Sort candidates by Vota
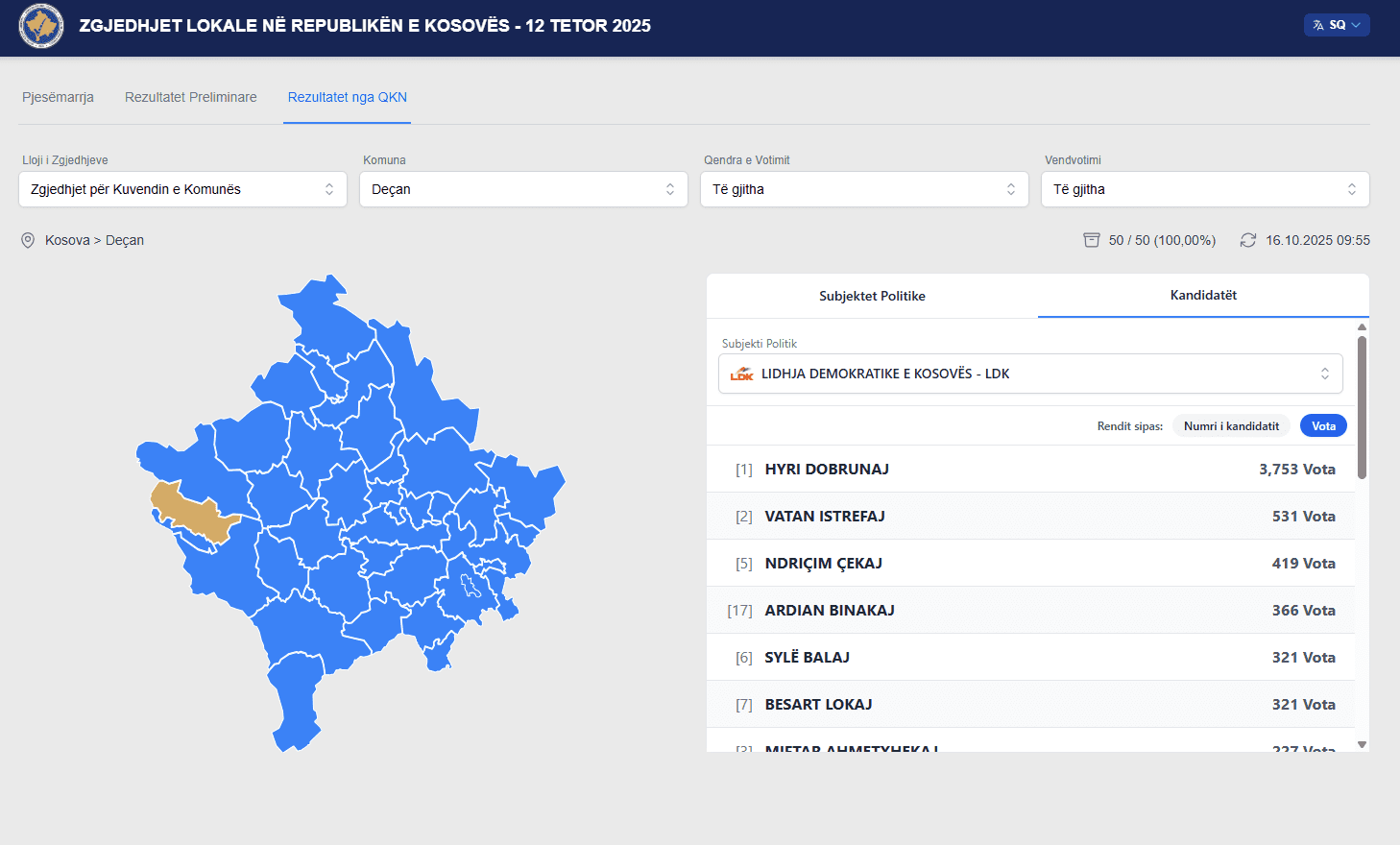 1322,426
